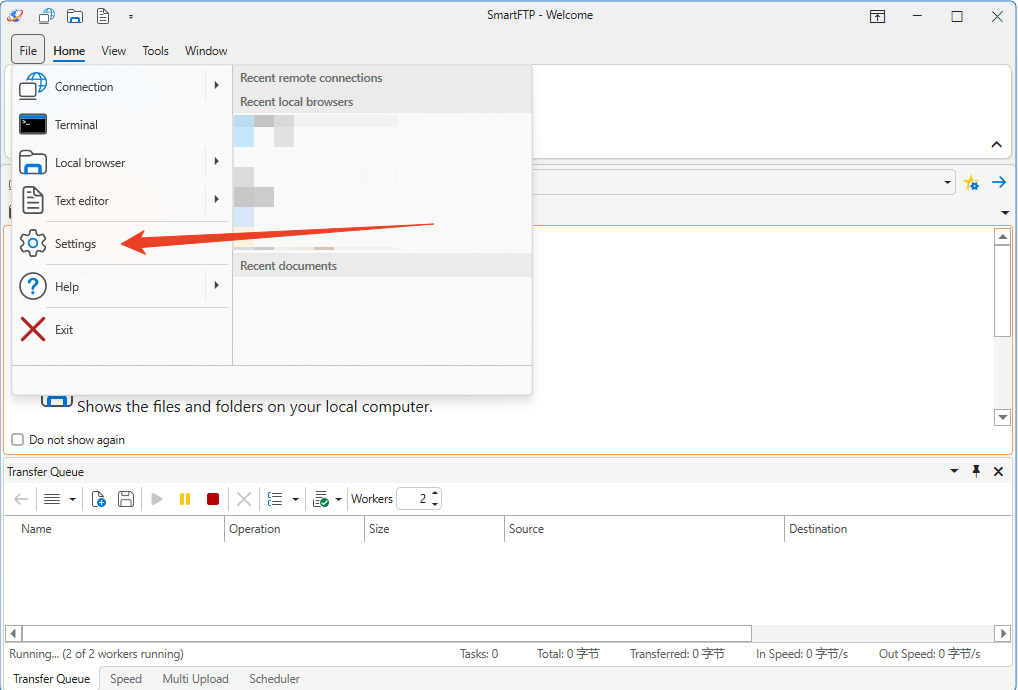Open the Transfer Queue panel options dropdown
1018x690 pixels.
[954, 471]
